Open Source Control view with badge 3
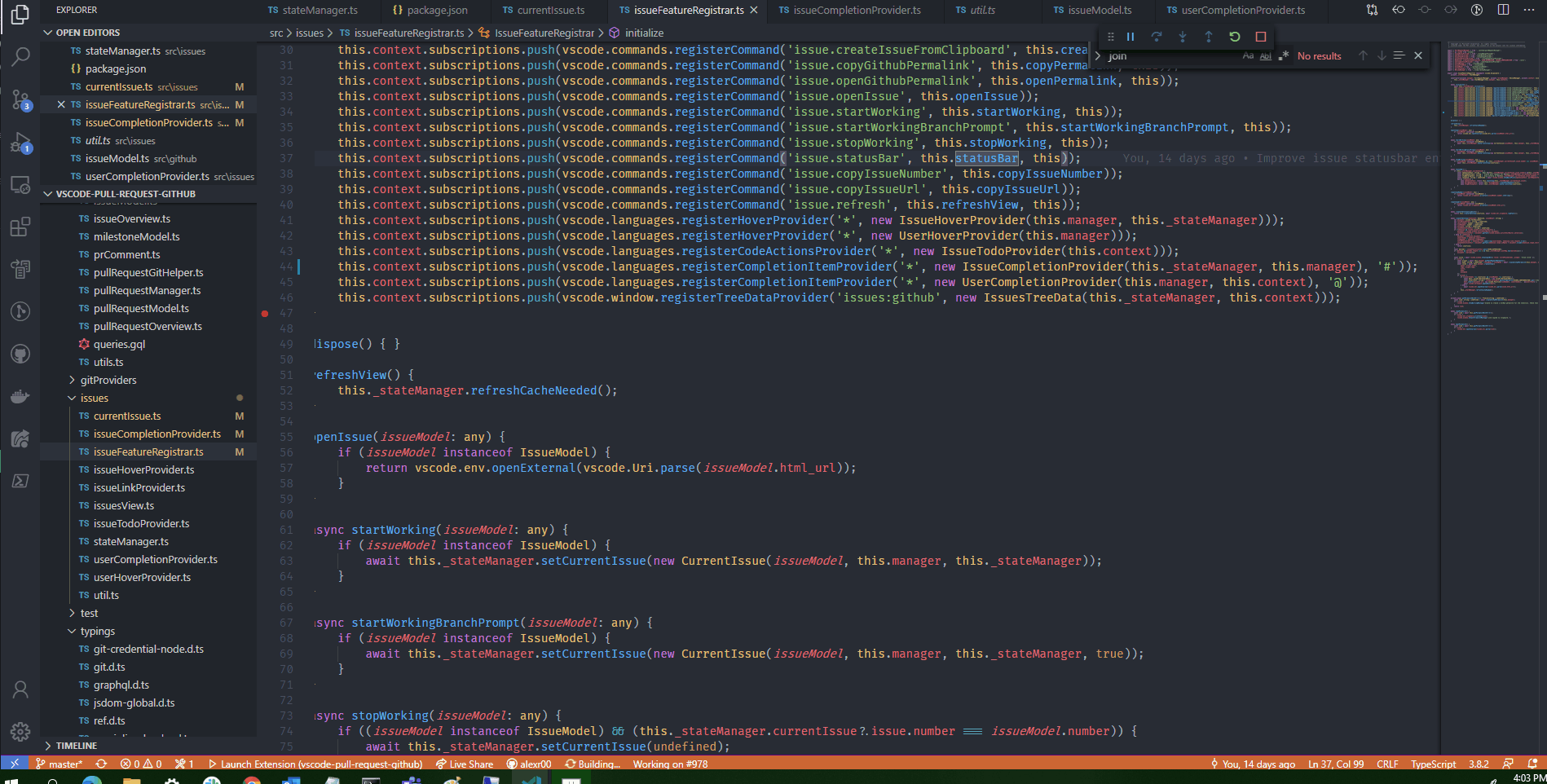 pos(20,100)
